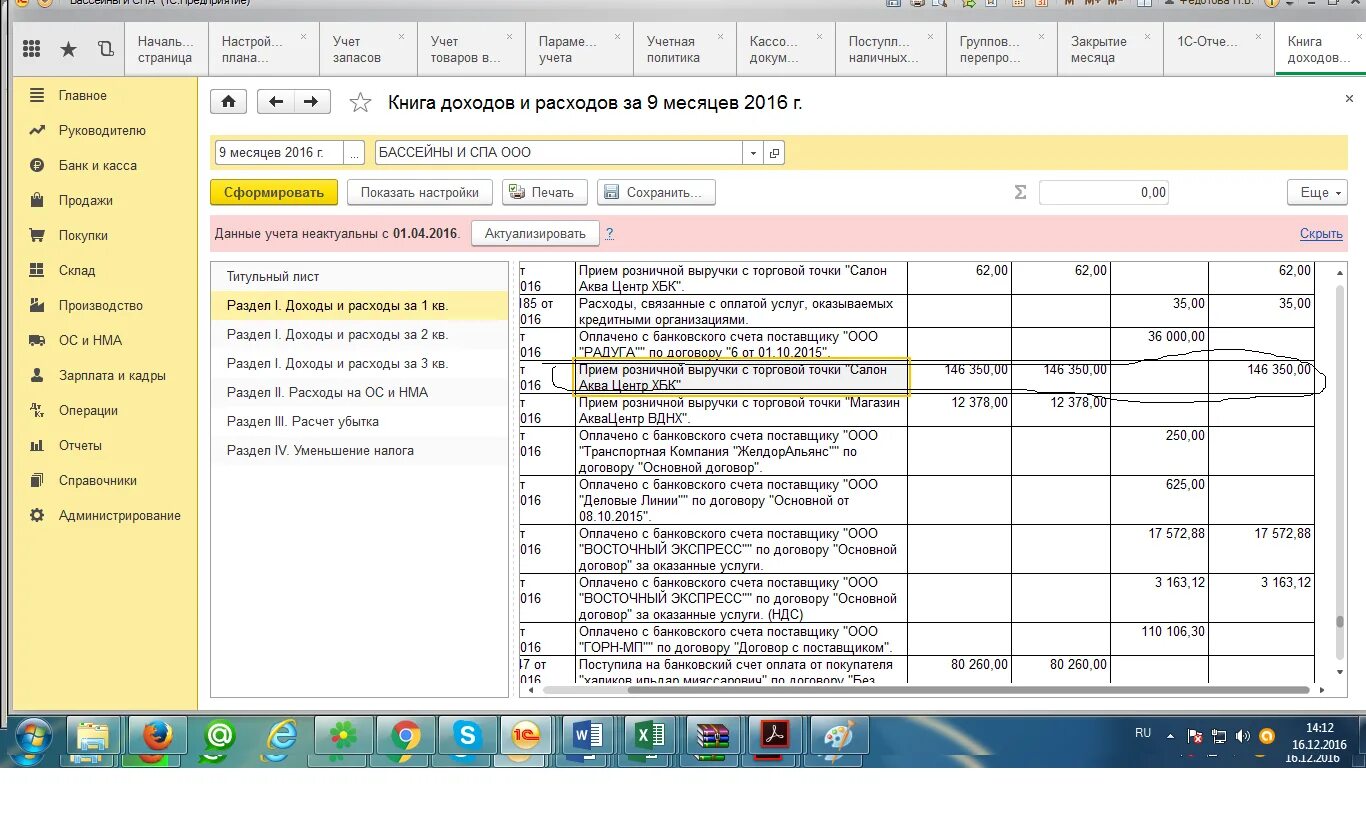Select Титульный лист in sections list
The width and height of the screenshot is (1366, 813).
[360, 277]
